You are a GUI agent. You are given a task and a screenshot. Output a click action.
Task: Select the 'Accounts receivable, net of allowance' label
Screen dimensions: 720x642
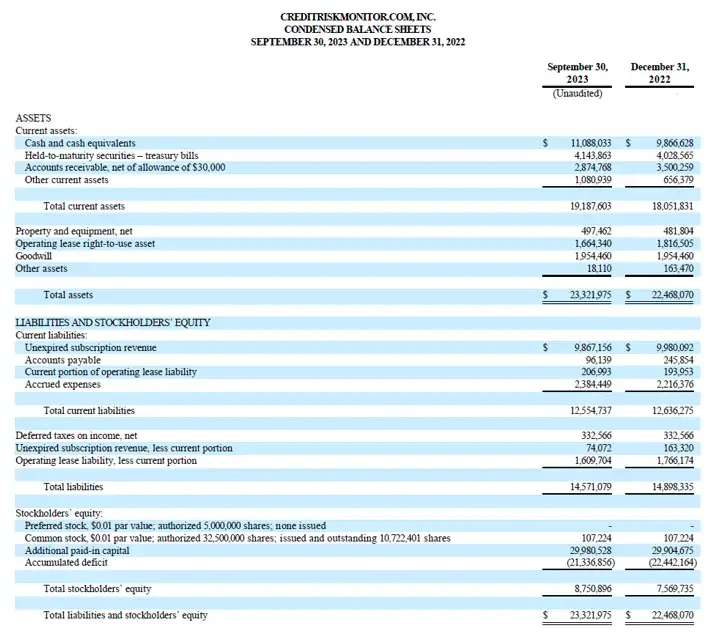click(x=125, y=167)
